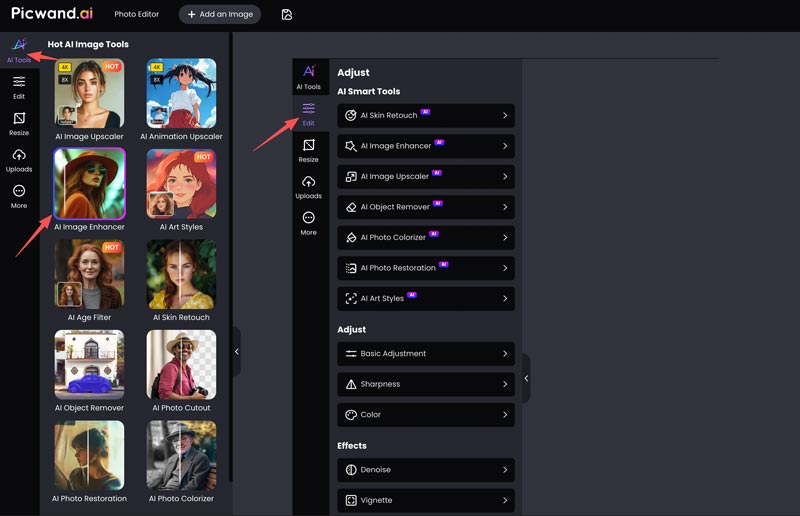This screenshot has width=800, height=516.
Task: Open the AI Photo Cutout thumbnail
Action: point(181,364)
